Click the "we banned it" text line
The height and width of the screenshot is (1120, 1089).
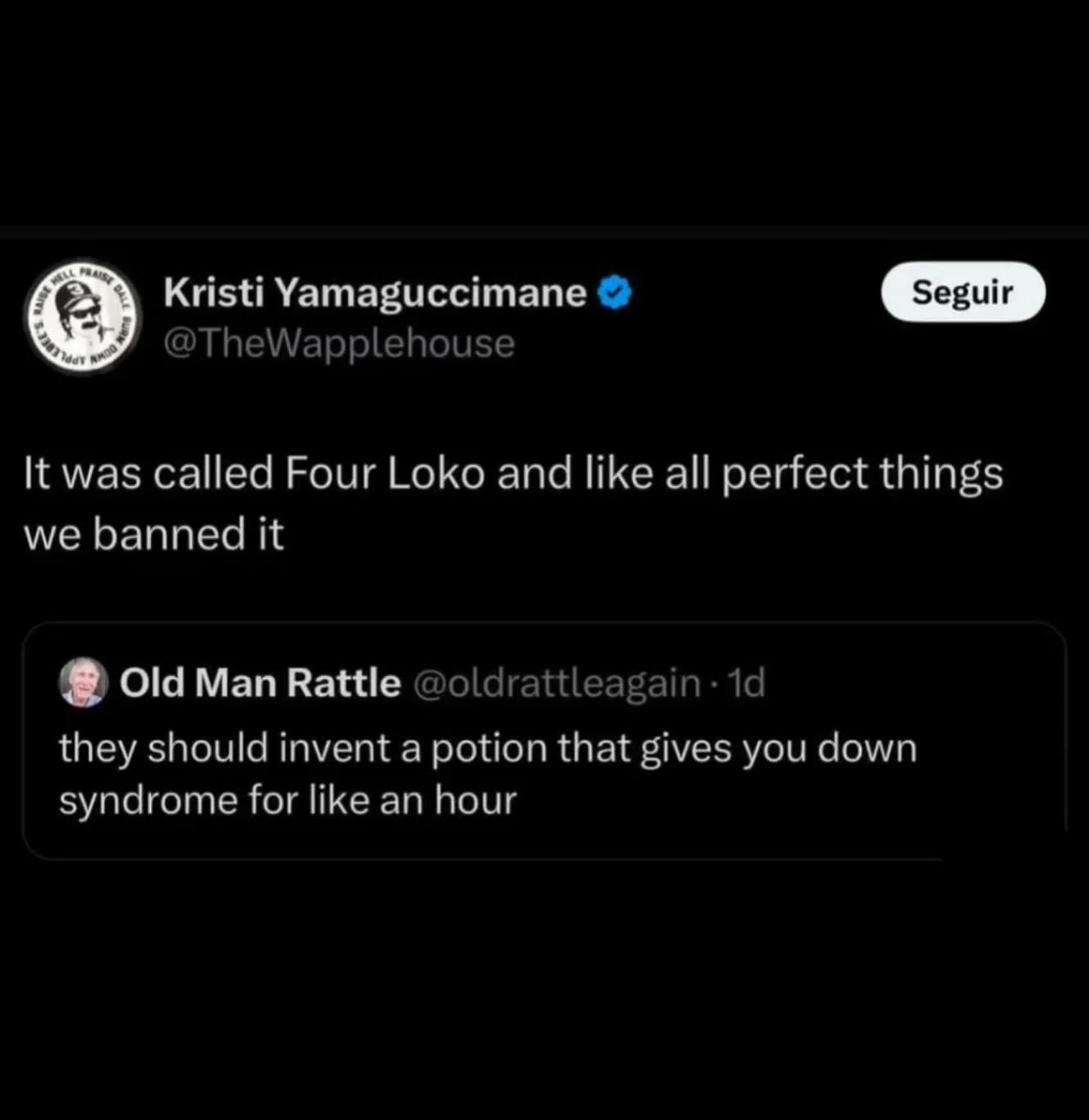[153, 534]
